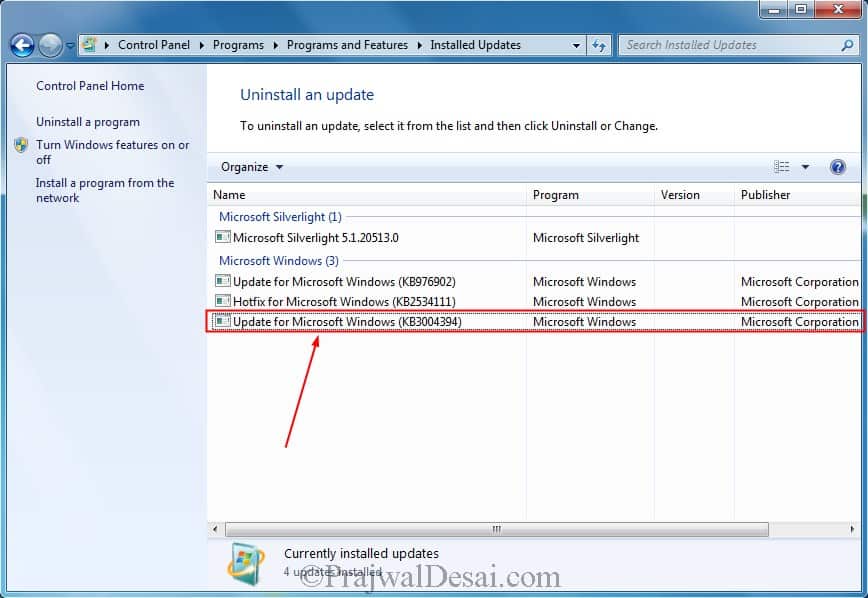Go back with the Back arrow button
Screen dimensions: 868x598
pyautogui.click(x=22, y=45)
